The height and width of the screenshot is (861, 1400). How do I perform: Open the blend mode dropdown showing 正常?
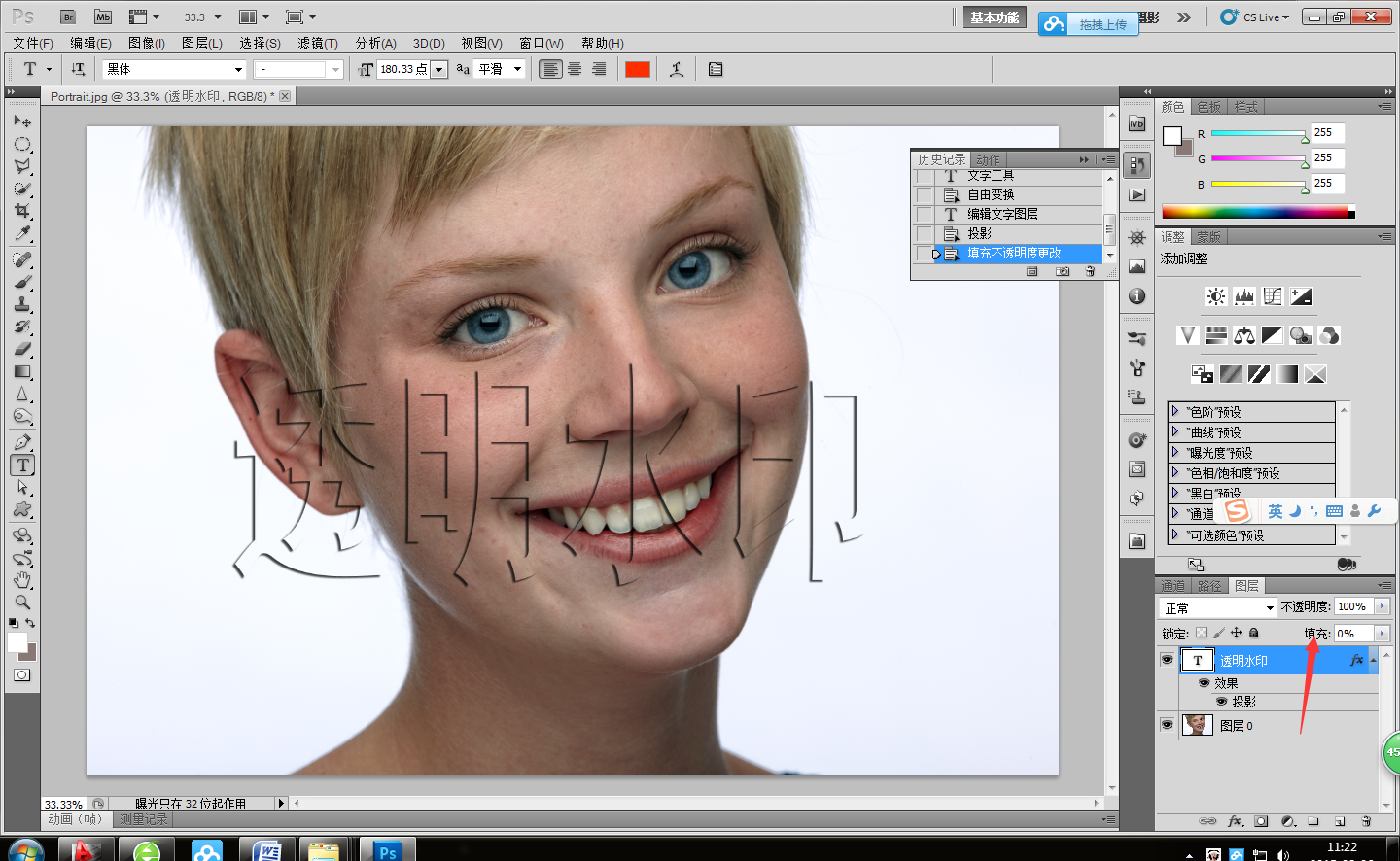point(1219,607)
